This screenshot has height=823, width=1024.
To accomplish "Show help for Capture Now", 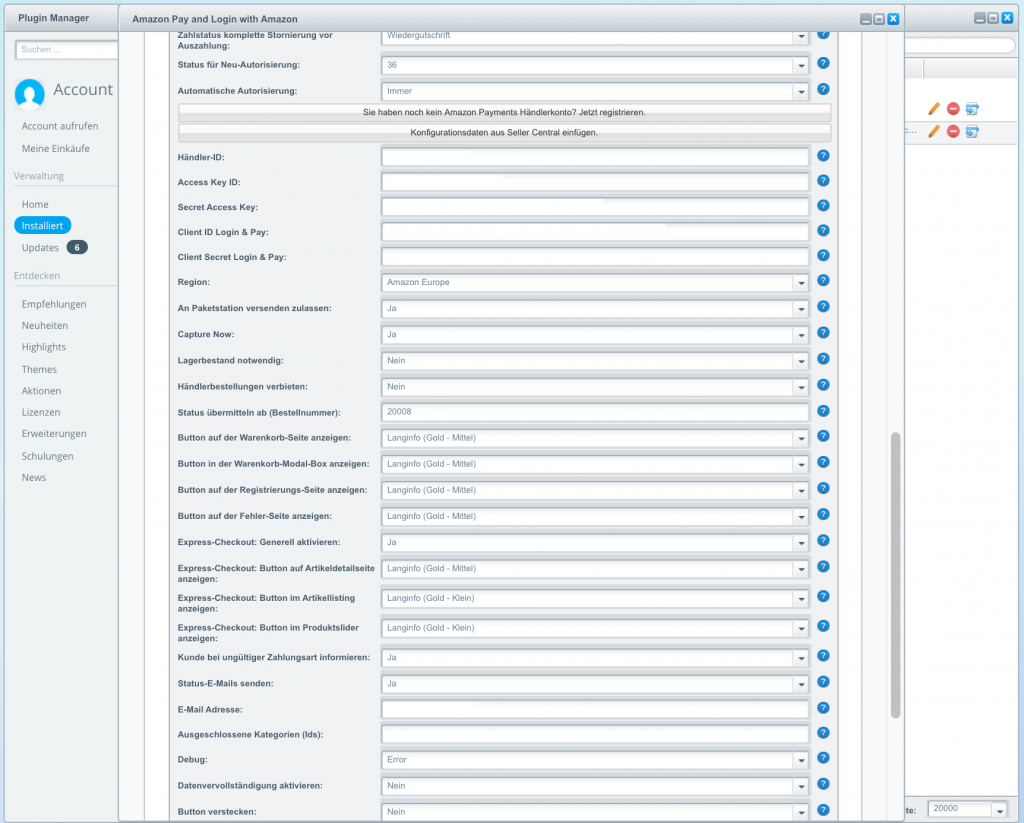I will click(823, 332).
